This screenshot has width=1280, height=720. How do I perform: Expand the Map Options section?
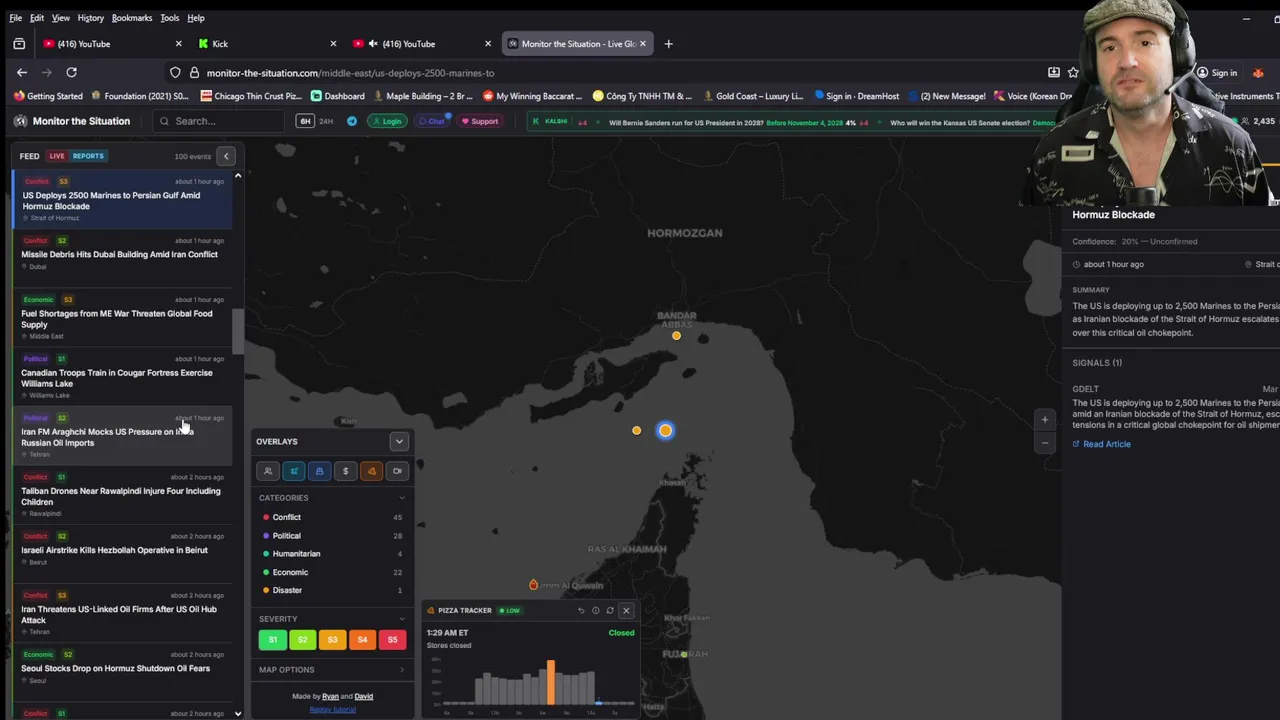coord(332,670)
